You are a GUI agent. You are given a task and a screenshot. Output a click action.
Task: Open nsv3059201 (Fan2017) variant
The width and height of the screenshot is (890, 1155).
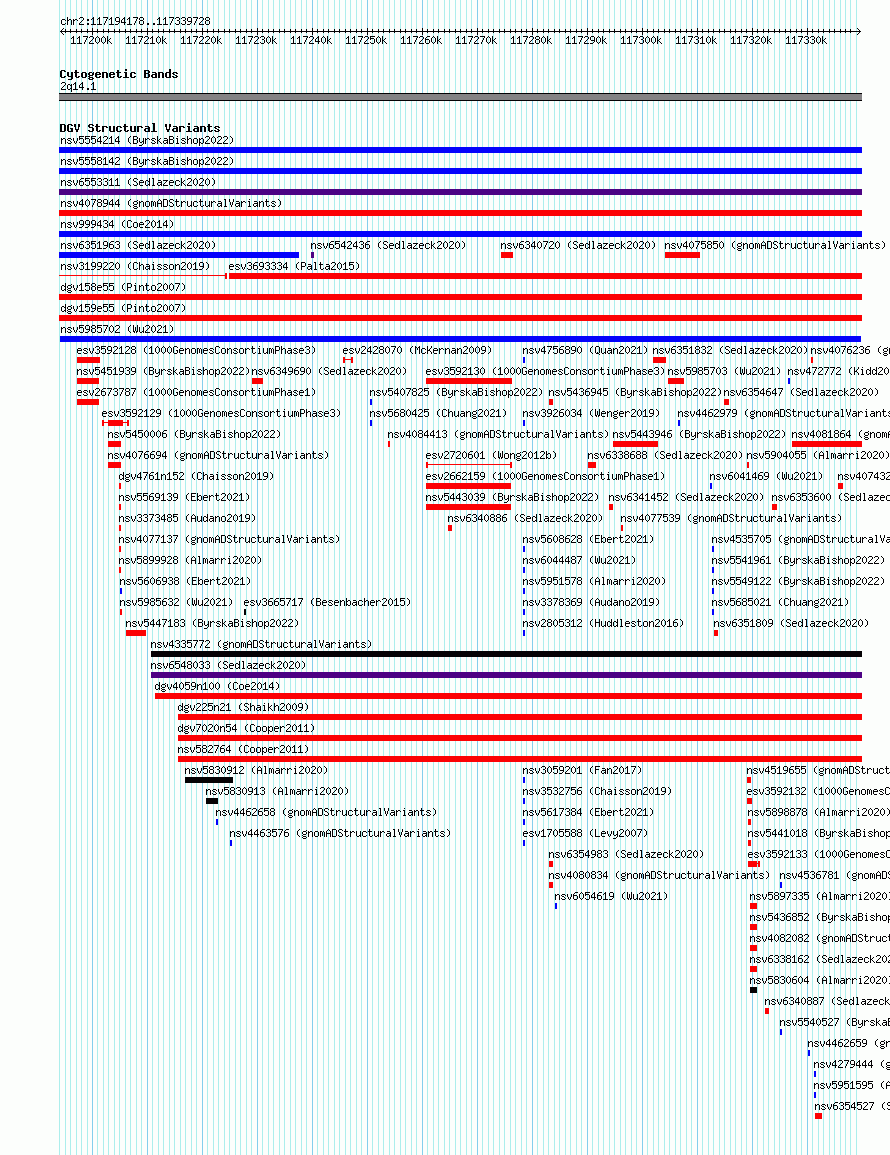[582, 770]
